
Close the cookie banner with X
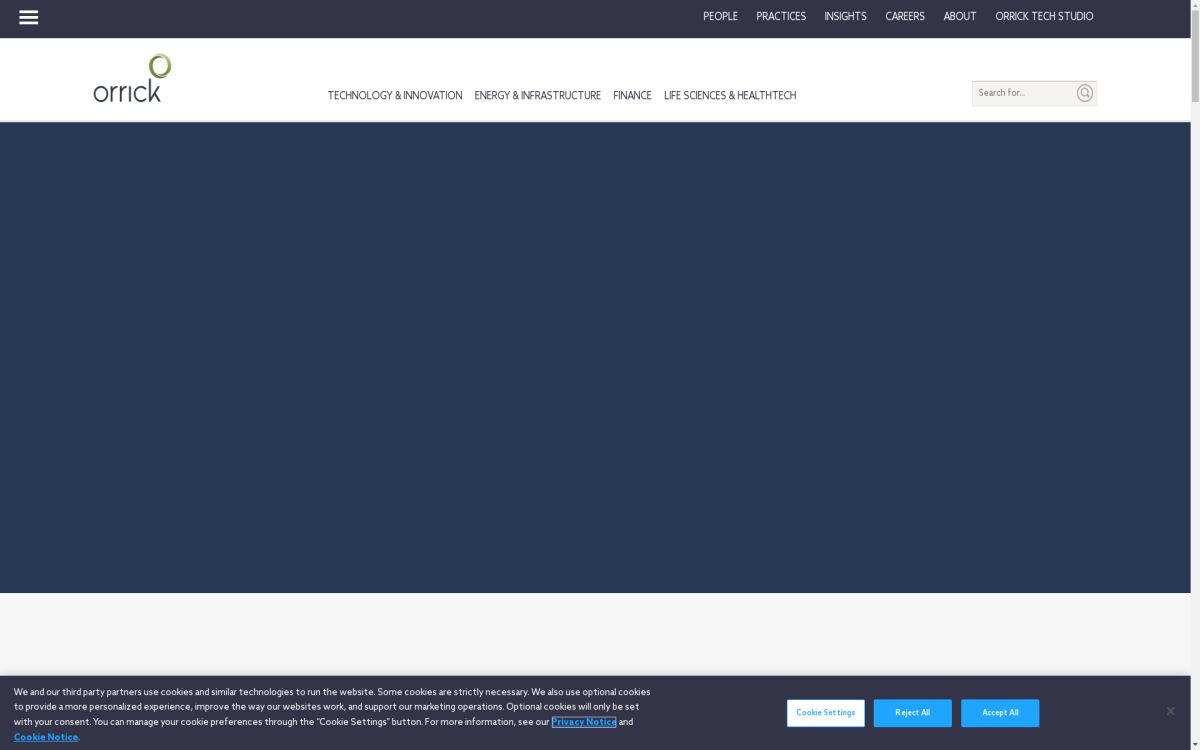click(1170, 711)
